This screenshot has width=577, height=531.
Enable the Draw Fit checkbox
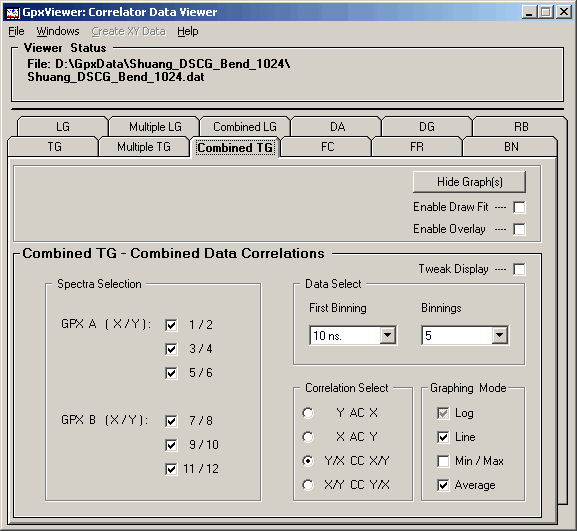pyautogui.click(x=519, y=207)
